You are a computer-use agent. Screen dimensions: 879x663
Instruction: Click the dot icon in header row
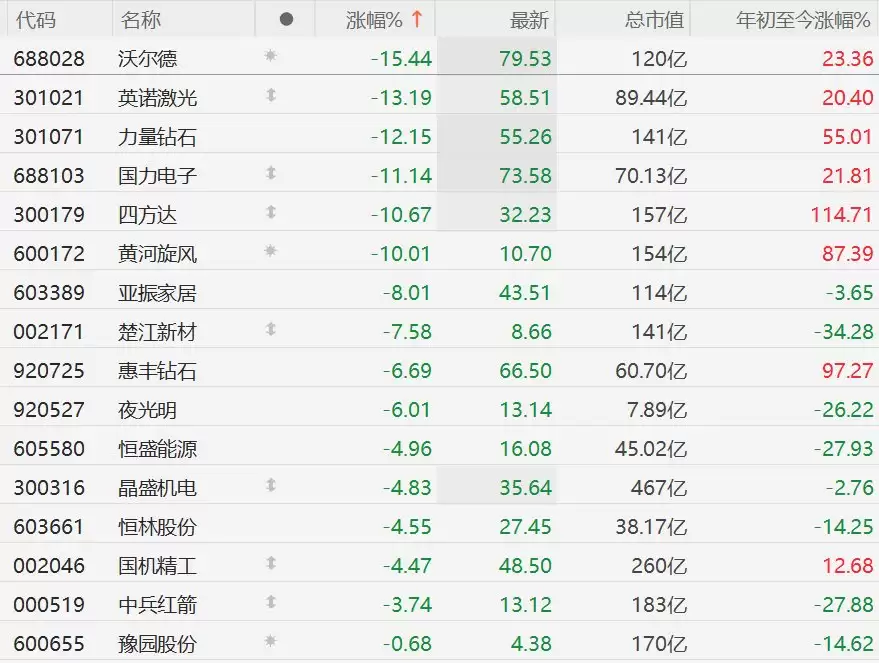tap(286, 20)
